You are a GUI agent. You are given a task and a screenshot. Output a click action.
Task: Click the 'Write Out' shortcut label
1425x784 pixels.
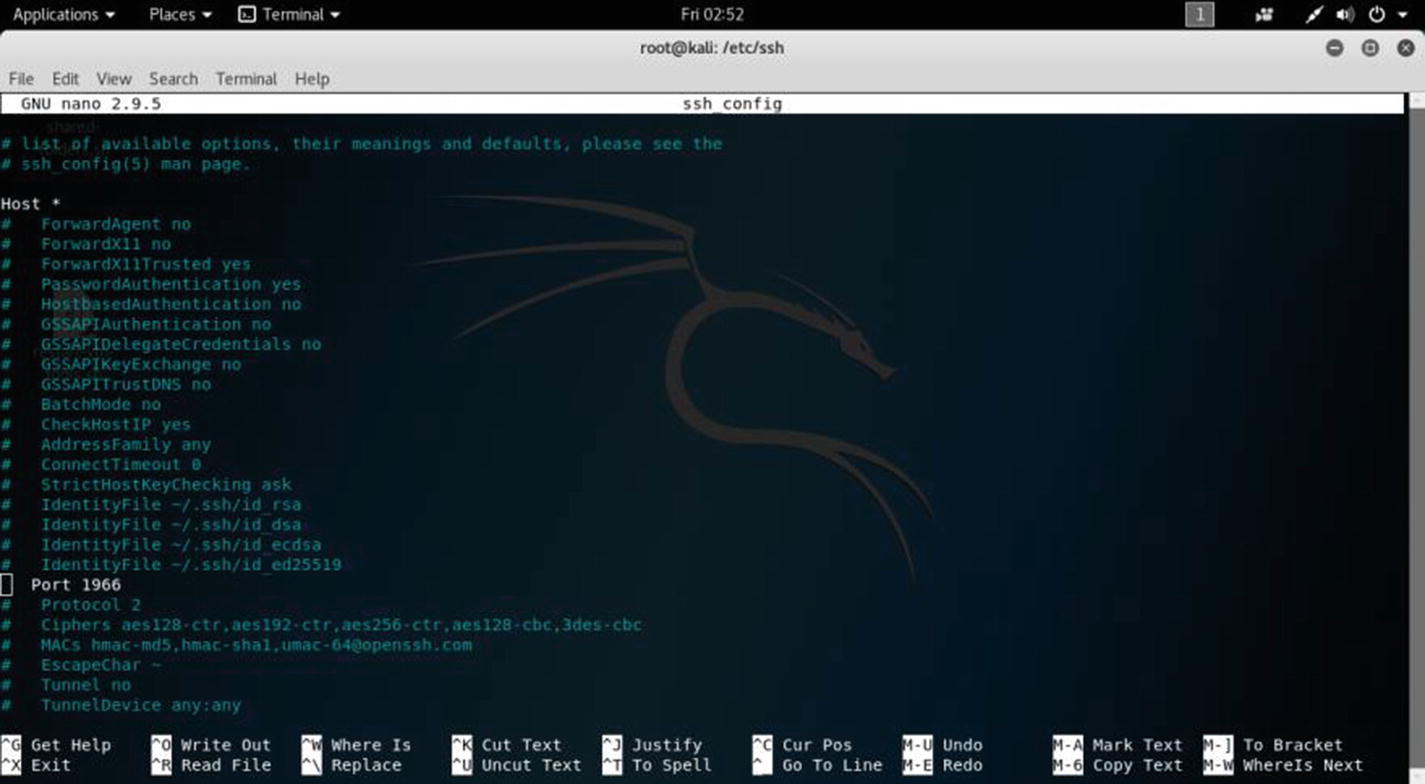[x=226, y=744]
